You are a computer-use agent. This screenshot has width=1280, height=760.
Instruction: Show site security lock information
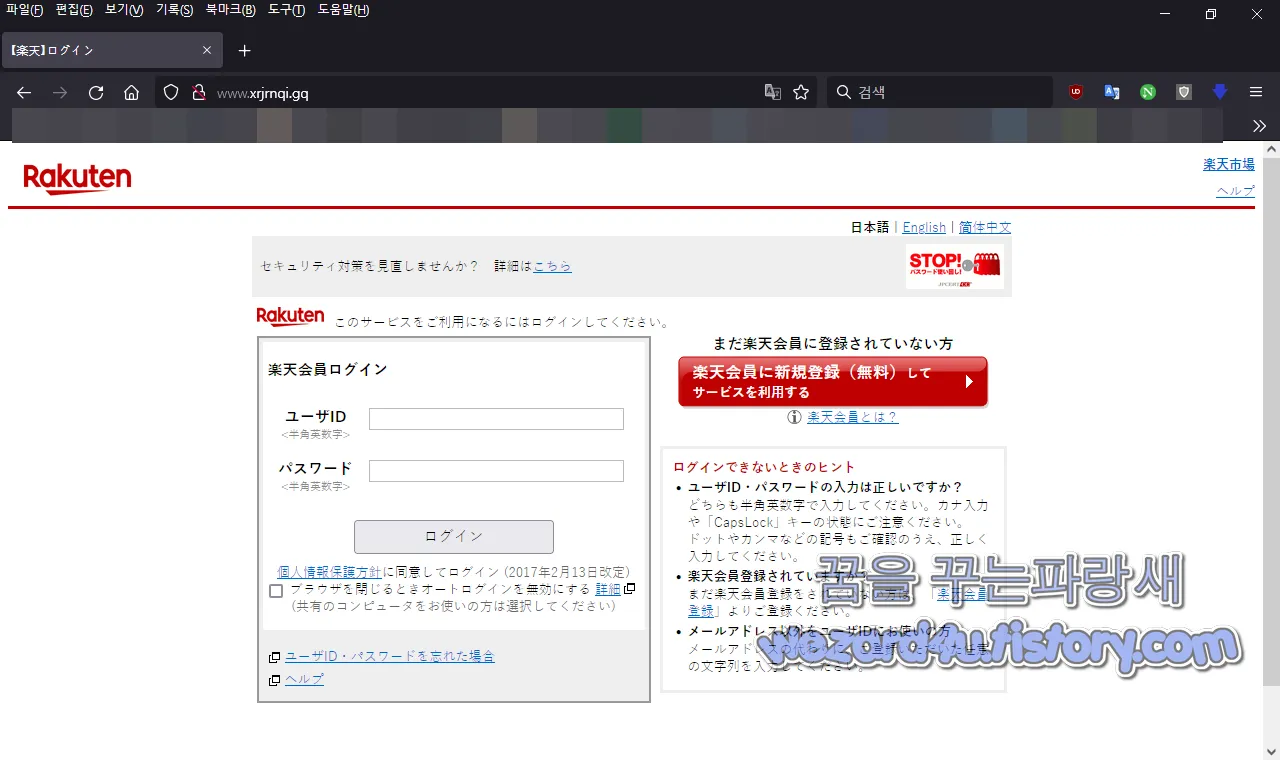pyautogui.click(x=198, y=92)
